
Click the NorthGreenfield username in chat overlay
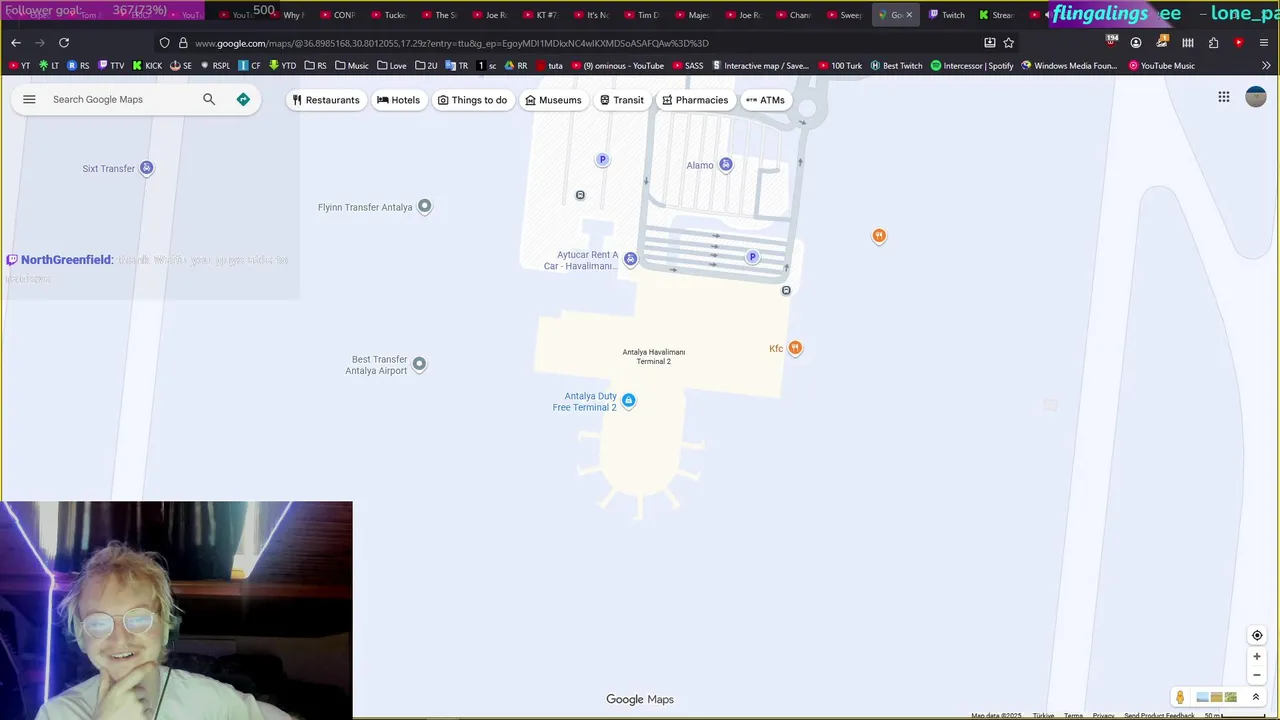coord(66,260)
